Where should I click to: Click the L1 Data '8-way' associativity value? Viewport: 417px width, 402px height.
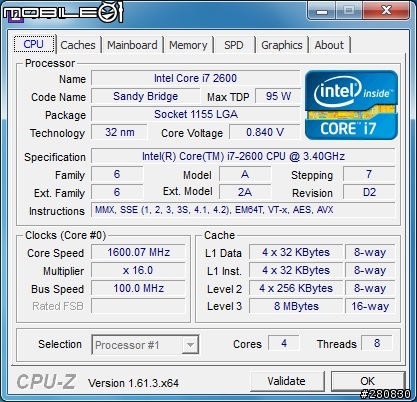click(370, 252)
